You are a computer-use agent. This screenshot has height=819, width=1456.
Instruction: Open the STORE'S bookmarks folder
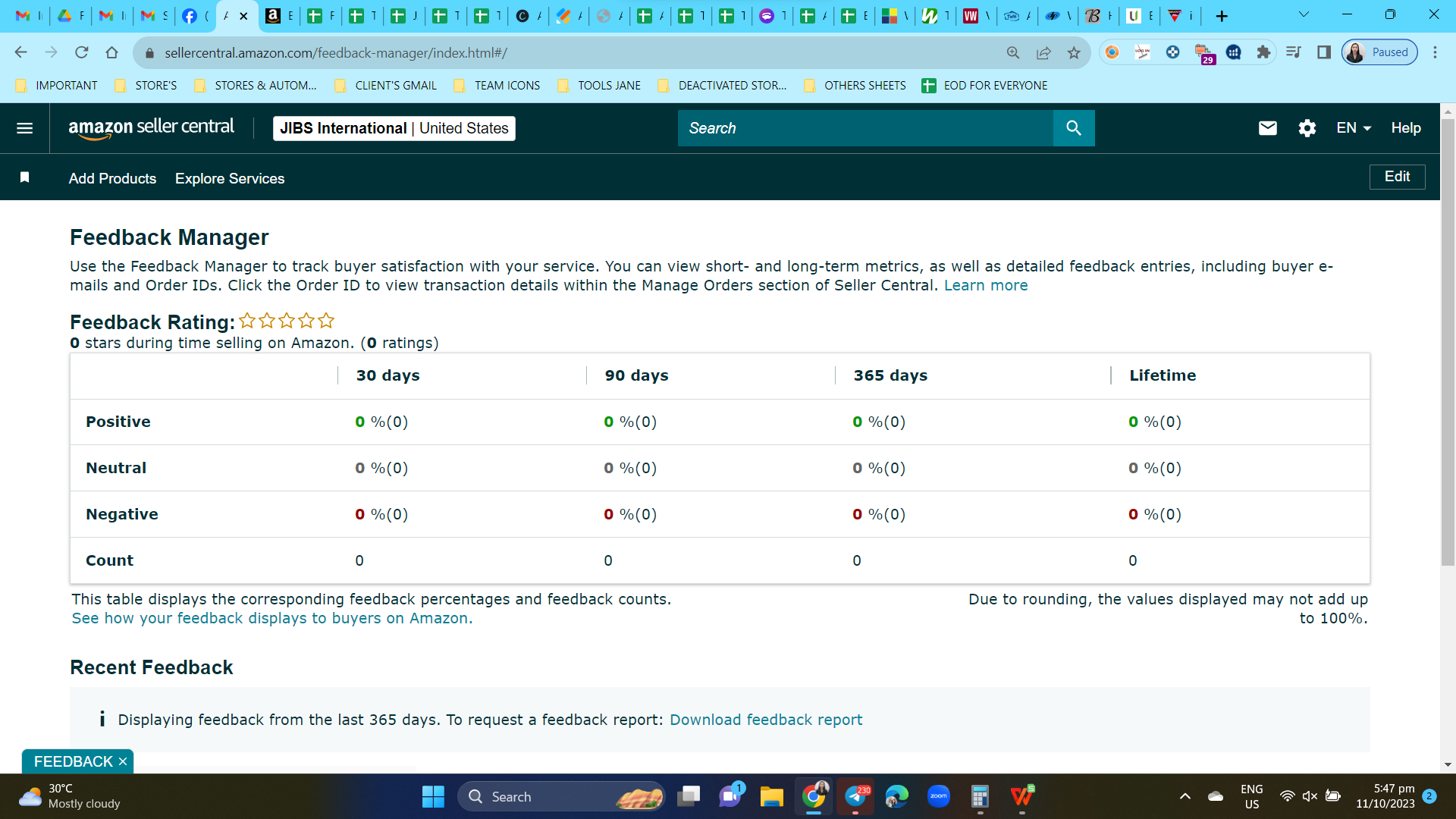pyautogui.click(x=146, y=86)
